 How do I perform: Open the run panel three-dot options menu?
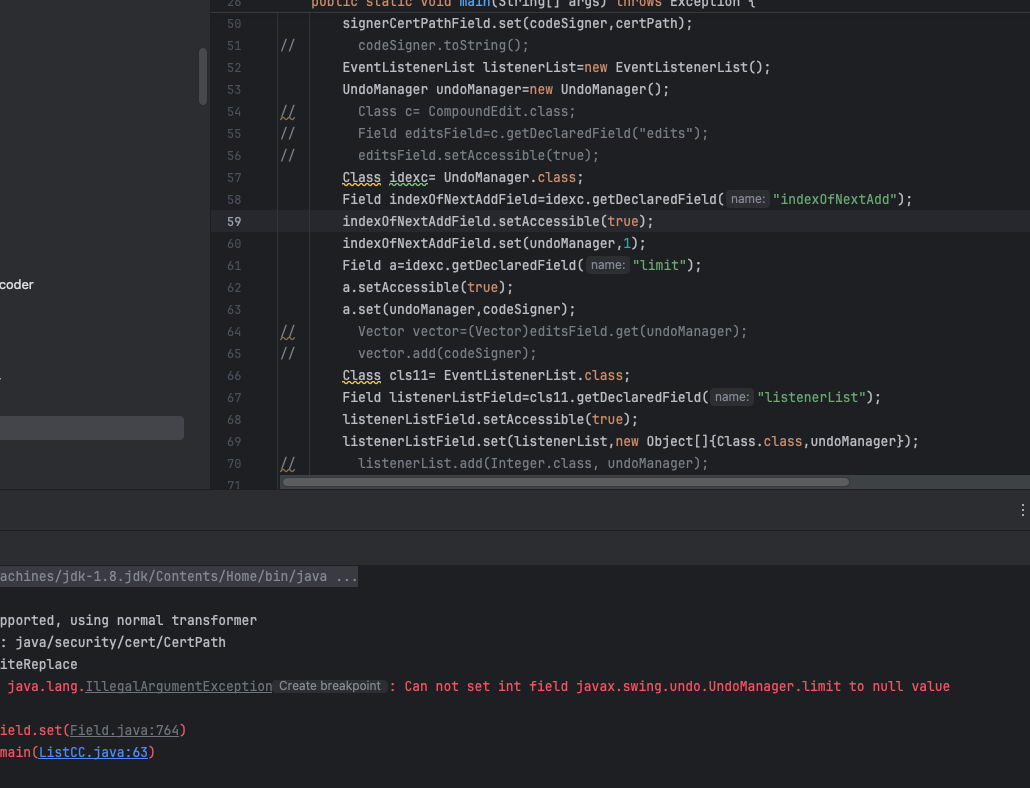point(1022,510)
